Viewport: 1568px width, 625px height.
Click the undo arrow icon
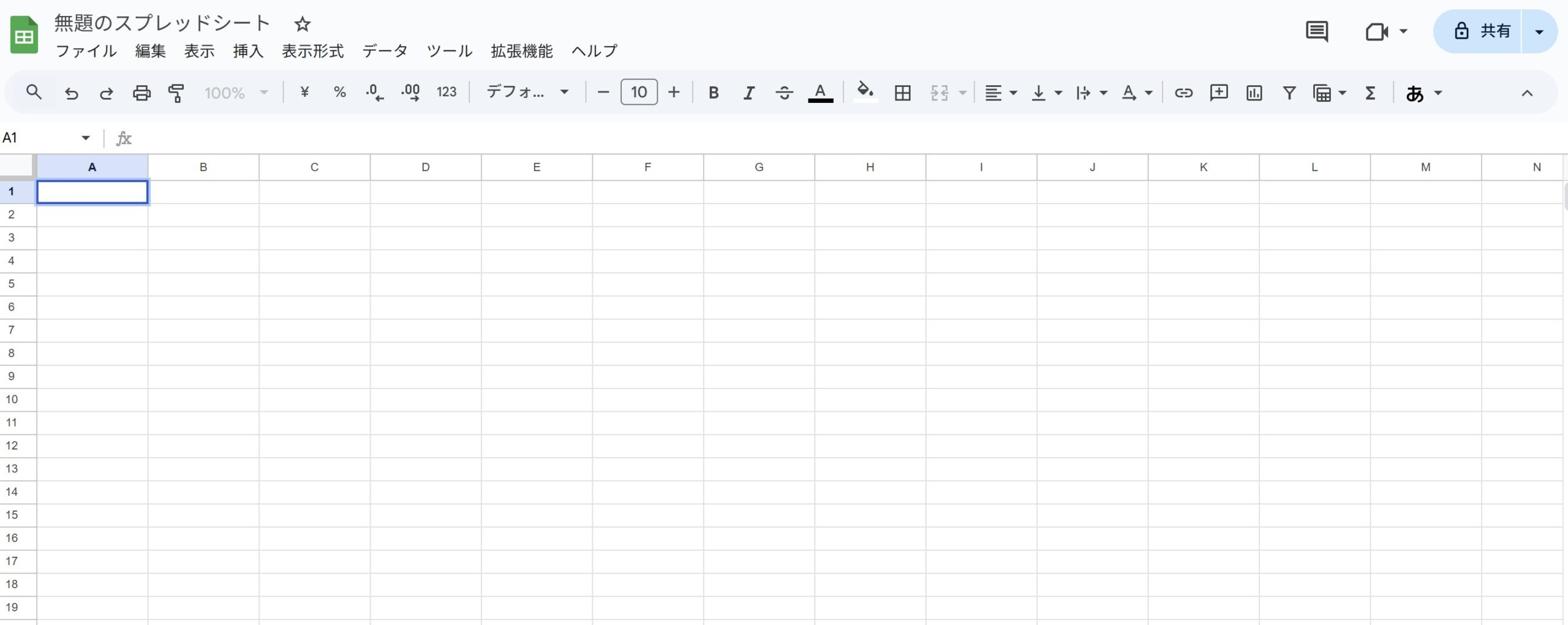[72, 93]
